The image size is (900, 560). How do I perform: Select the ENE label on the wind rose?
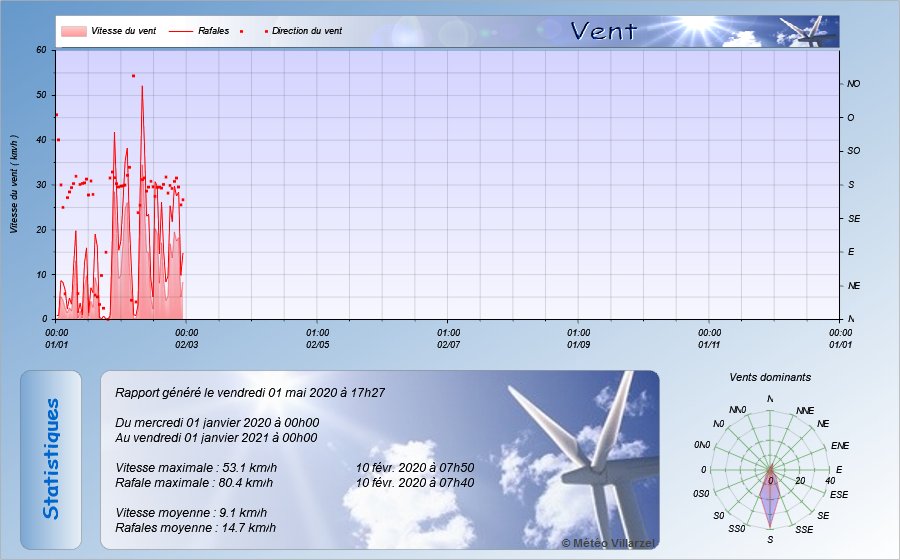839,445
